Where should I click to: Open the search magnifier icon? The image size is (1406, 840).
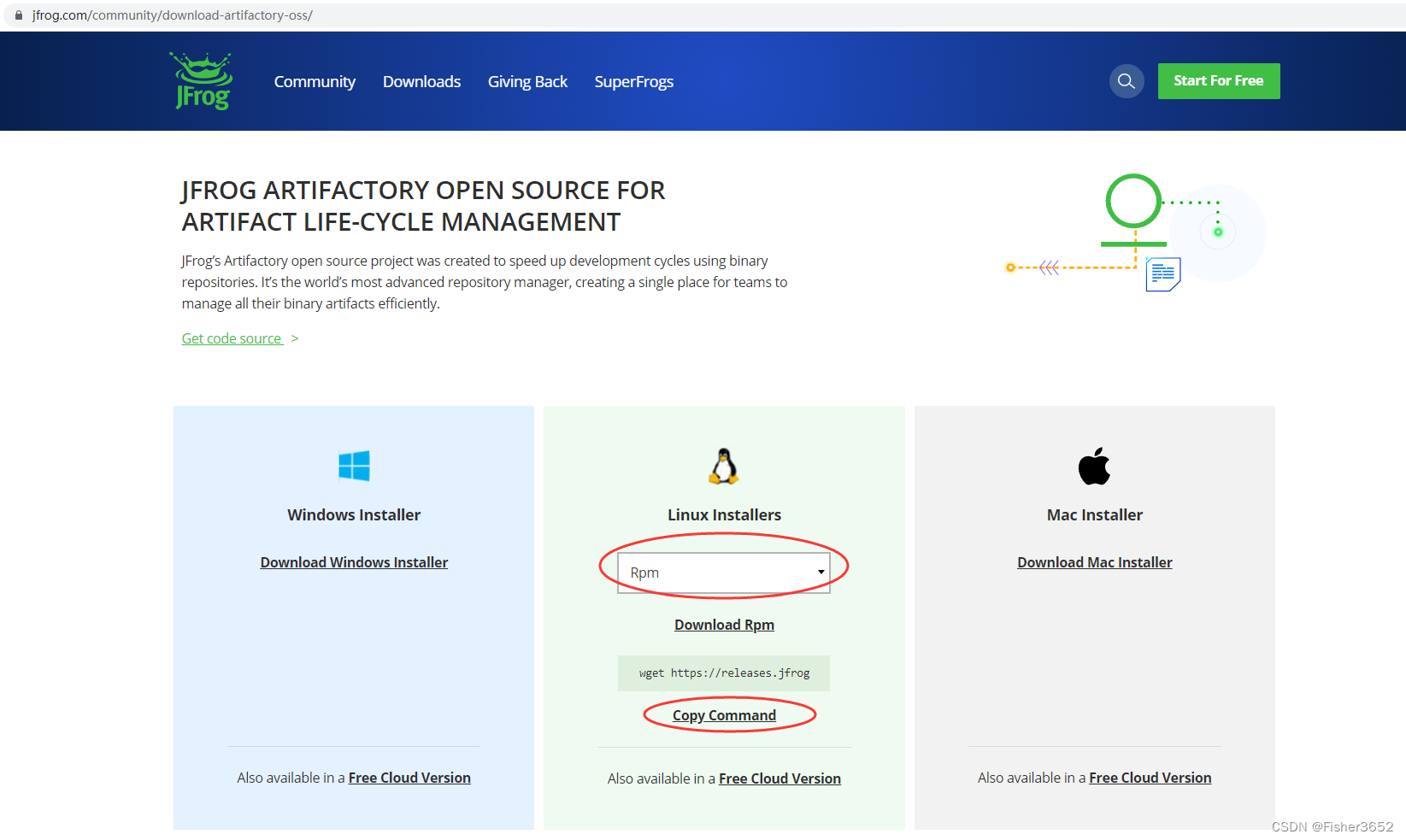[x=1127, y=81]
